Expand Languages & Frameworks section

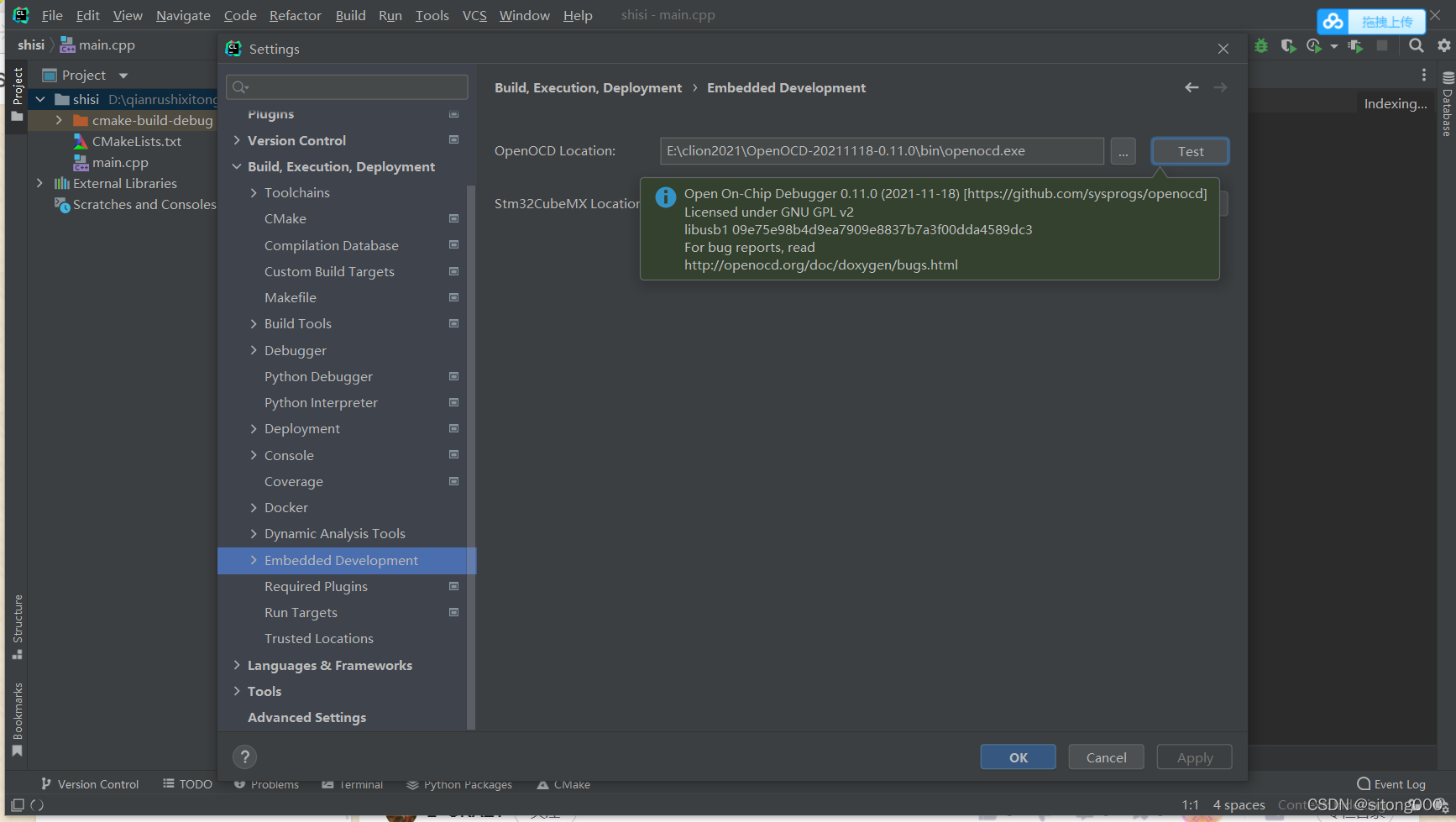(x=237, y=665)
